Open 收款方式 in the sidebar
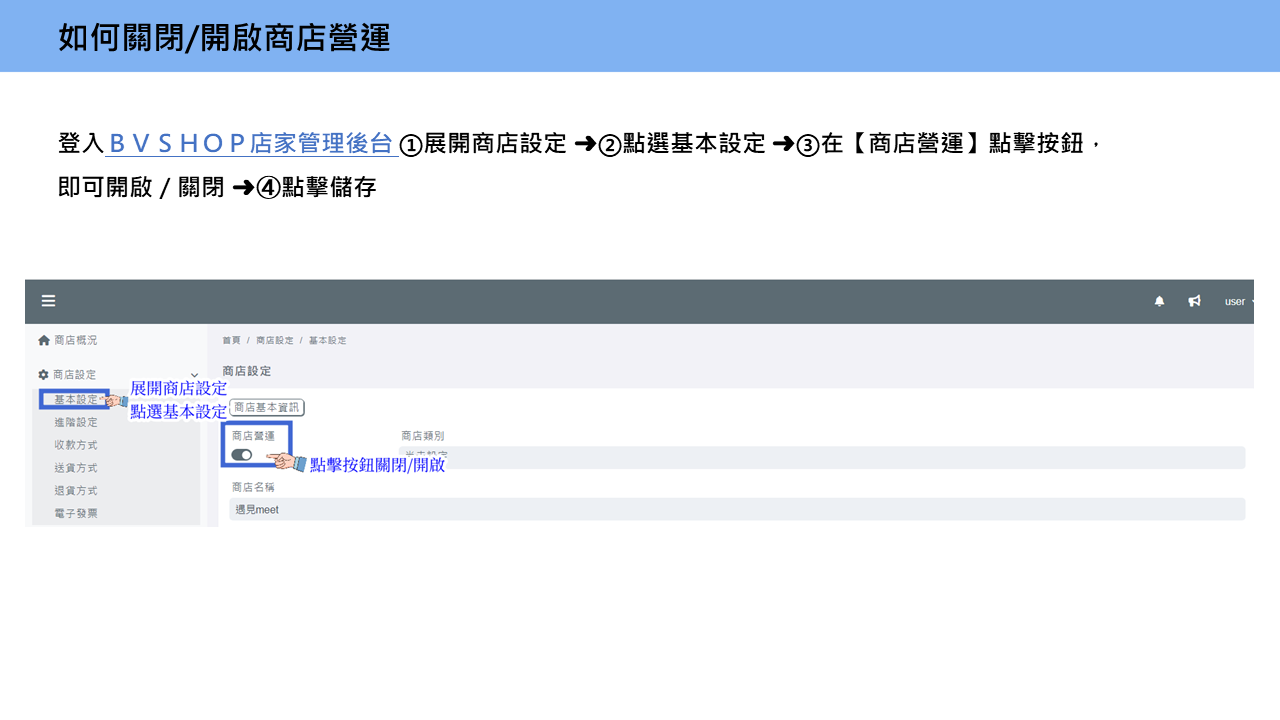 coord(76,445)
